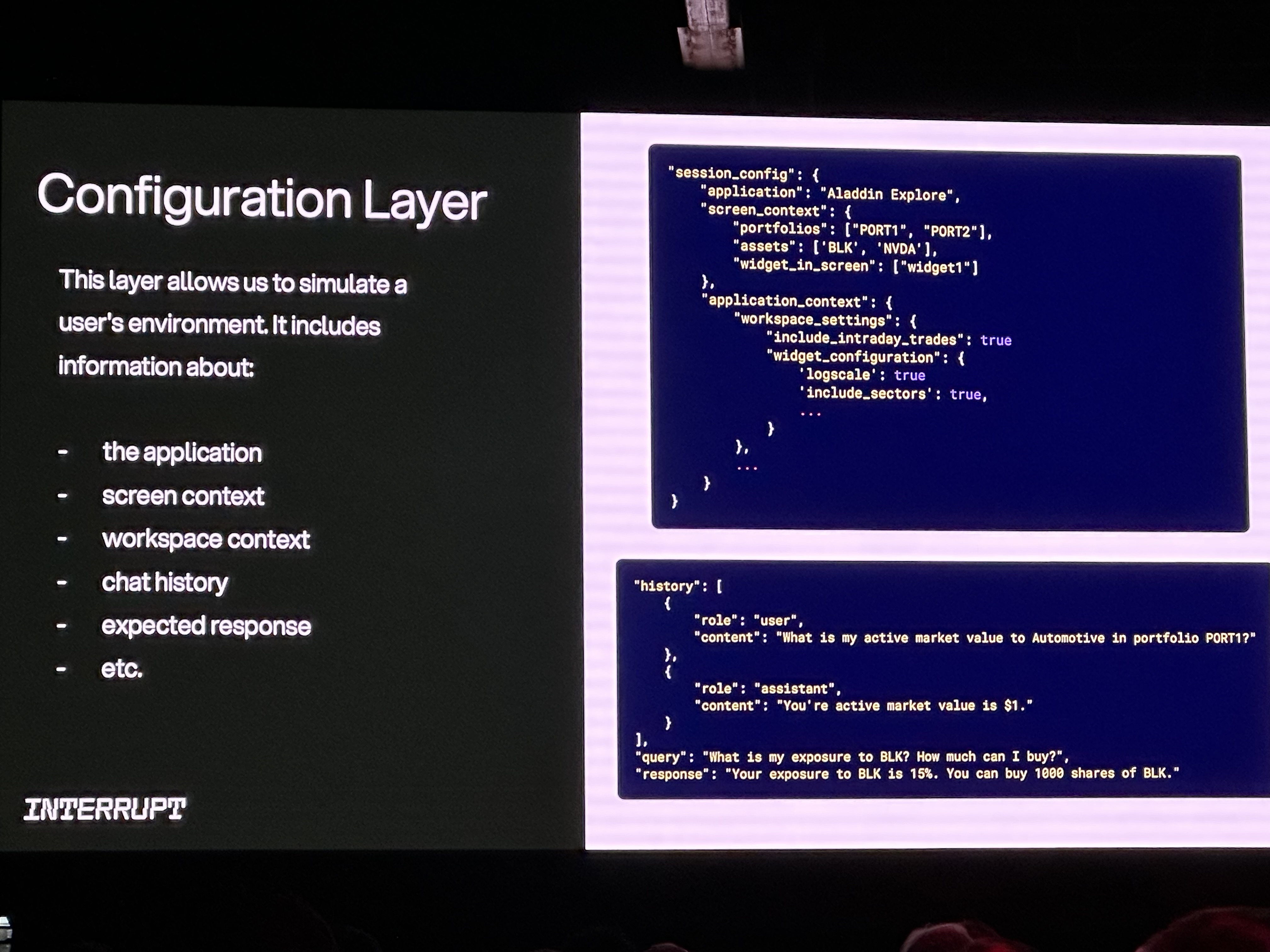
Task: Click the "widget_in_screen" line
Action: (856, 266)
